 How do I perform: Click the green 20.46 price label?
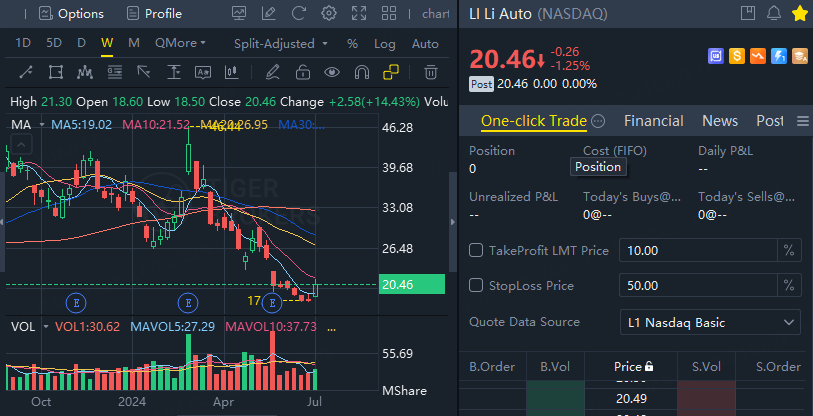pos(412,284)
